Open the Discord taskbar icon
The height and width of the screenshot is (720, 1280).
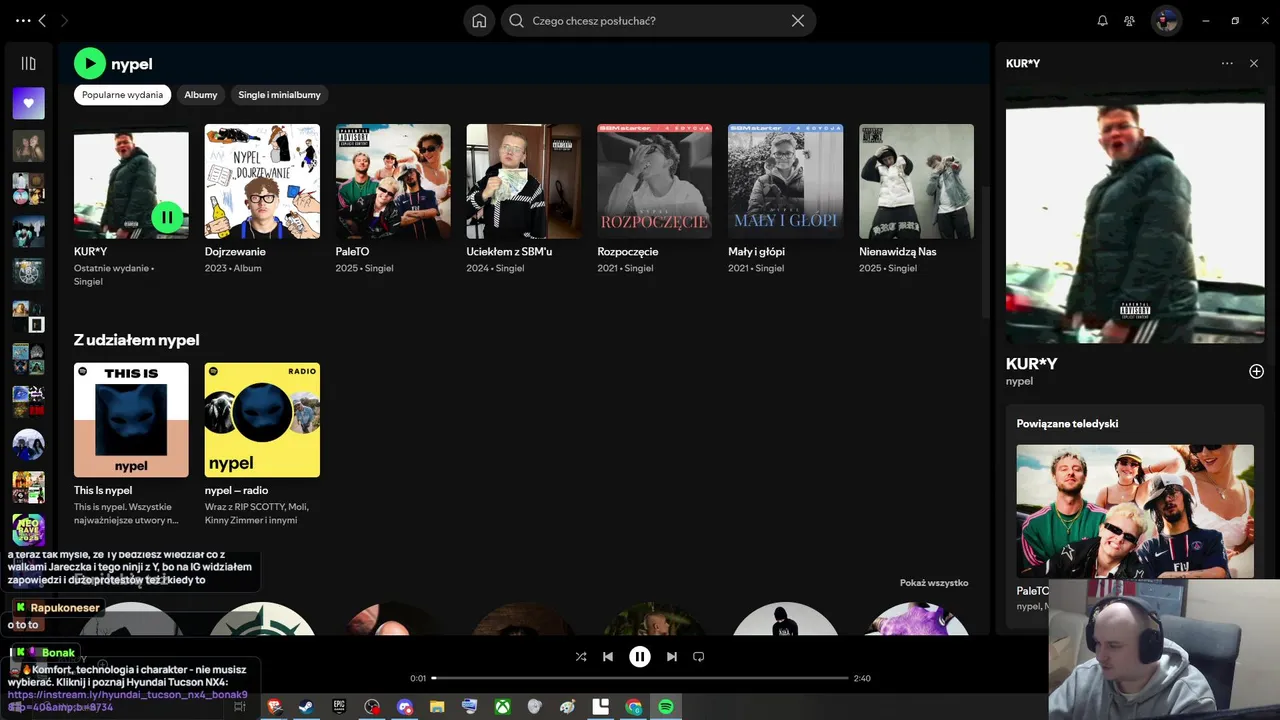[404, 707]
